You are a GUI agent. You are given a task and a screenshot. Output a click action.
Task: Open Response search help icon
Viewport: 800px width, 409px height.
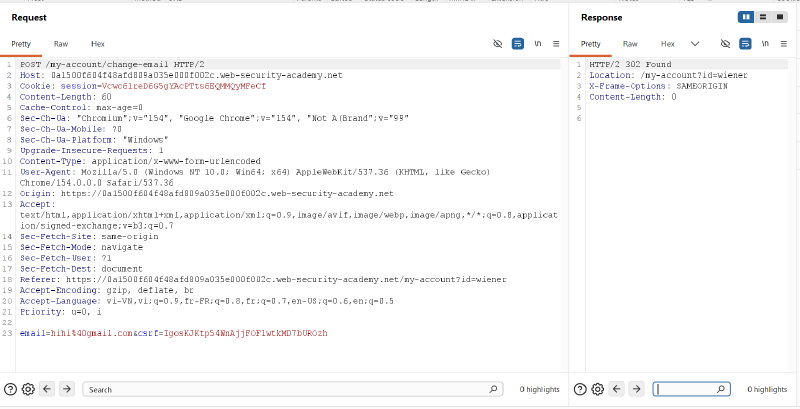(x=580, y=390)
